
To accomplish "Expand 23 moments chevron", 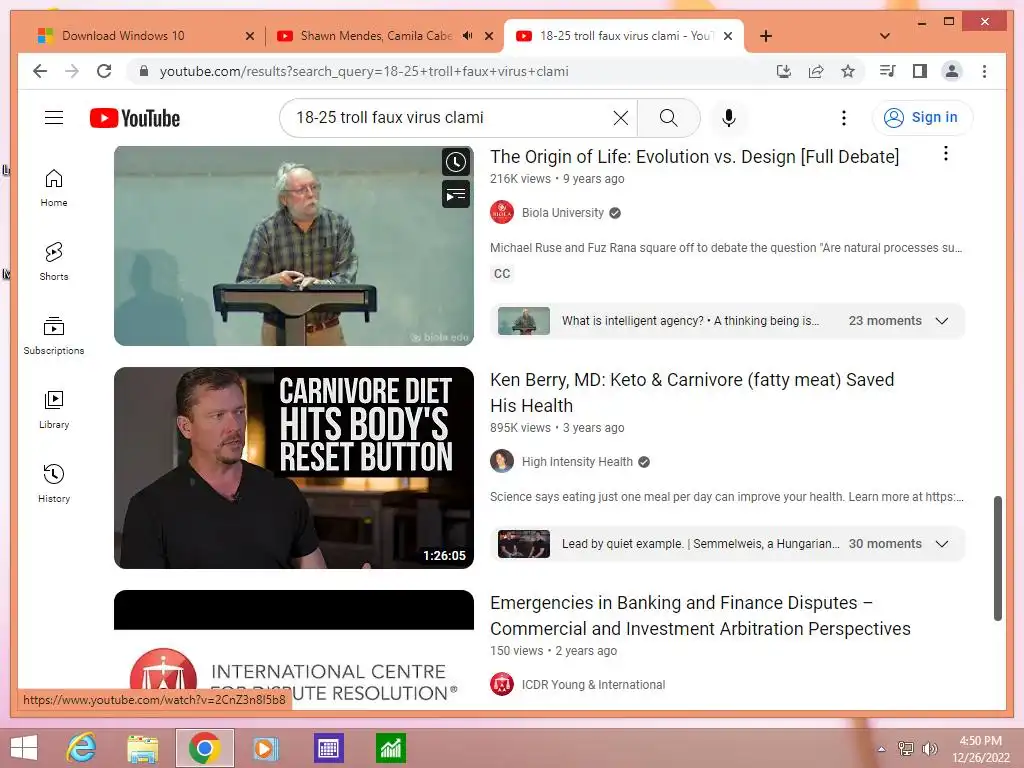I will pos(942,321).
